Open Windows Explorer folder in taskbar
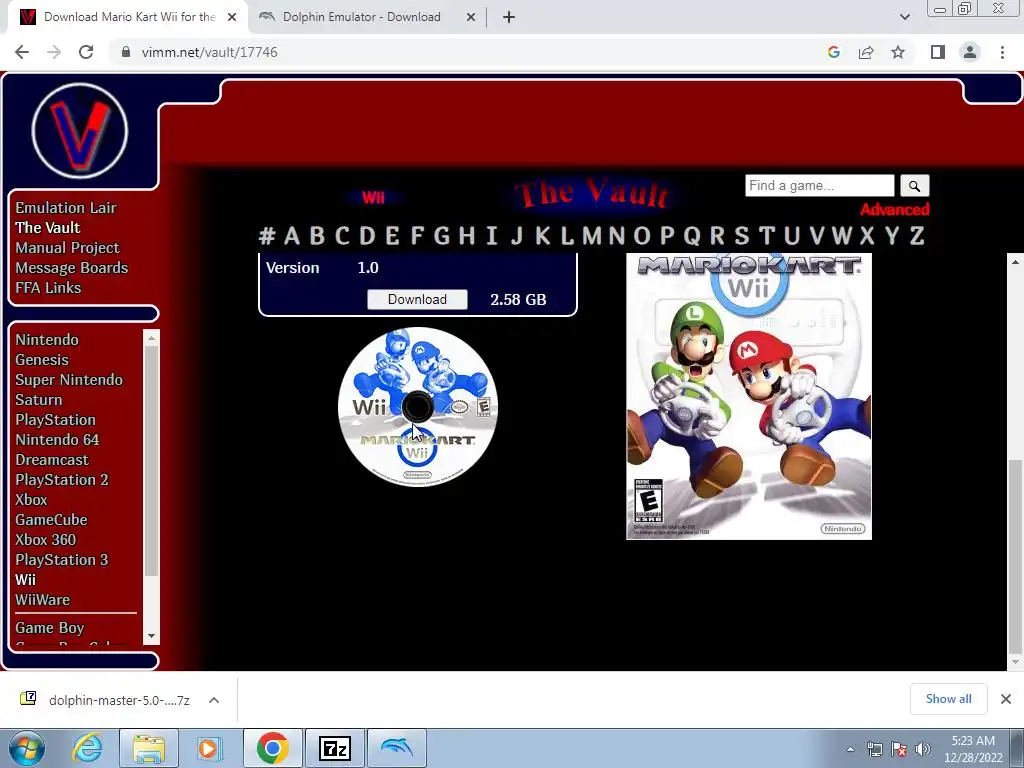Screen dimensions: 1024x768 point(149,748)
